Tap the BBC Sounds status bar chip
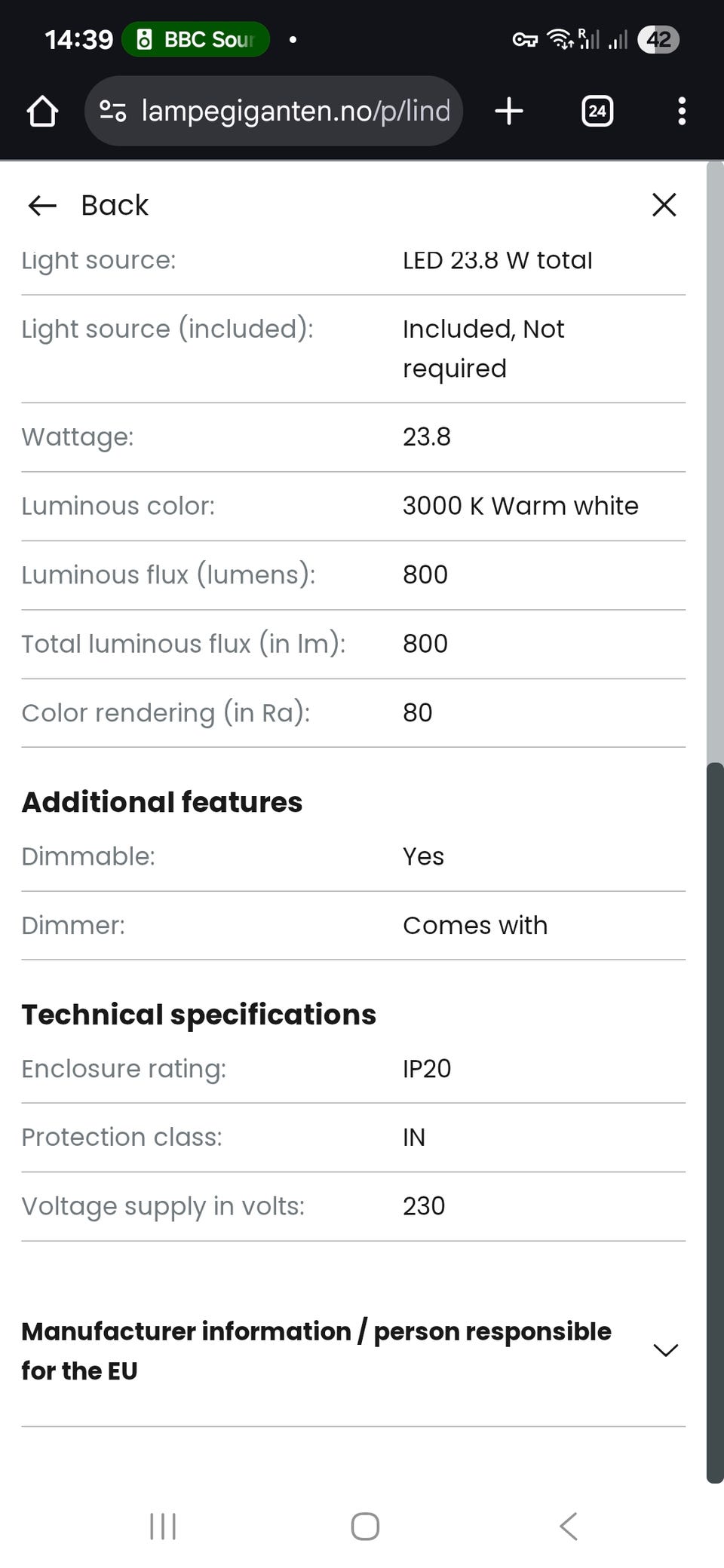Image resolution: width=724 pixels, height=1568 pixels. click(x=196, y=39)
